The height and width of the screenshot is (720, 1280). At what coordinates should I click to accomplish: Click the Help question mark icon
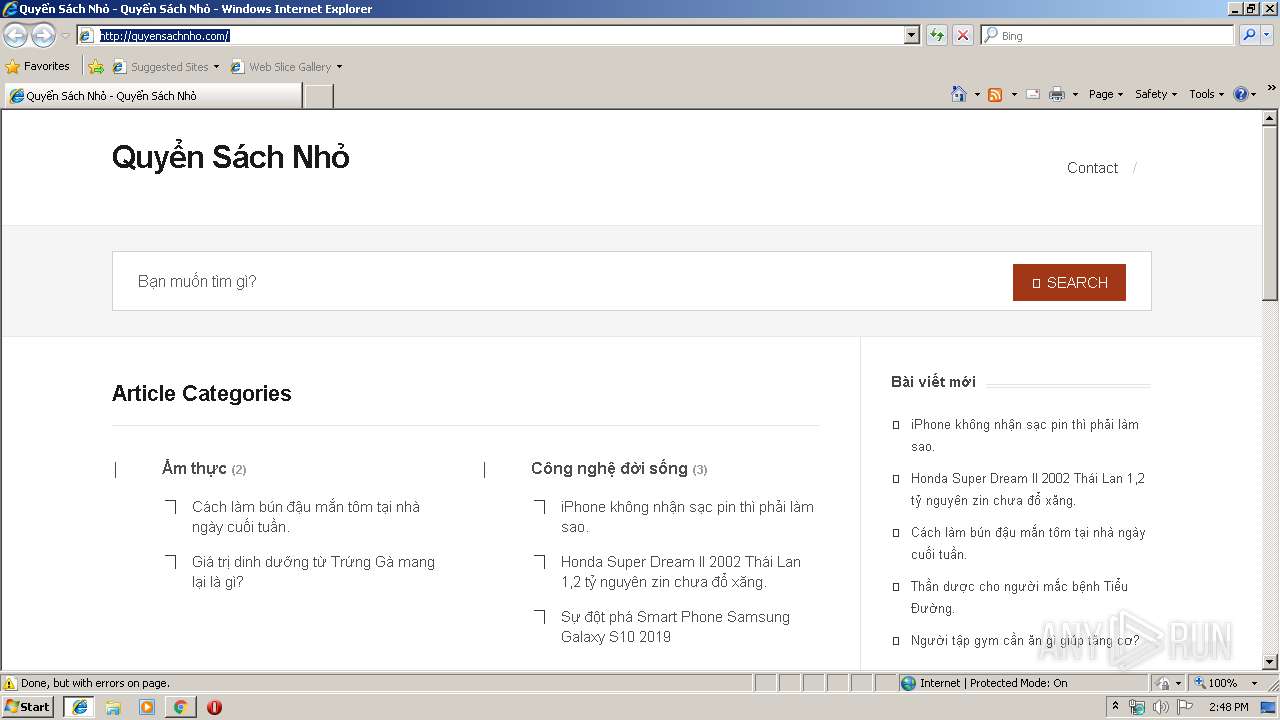coord(1241,94)
